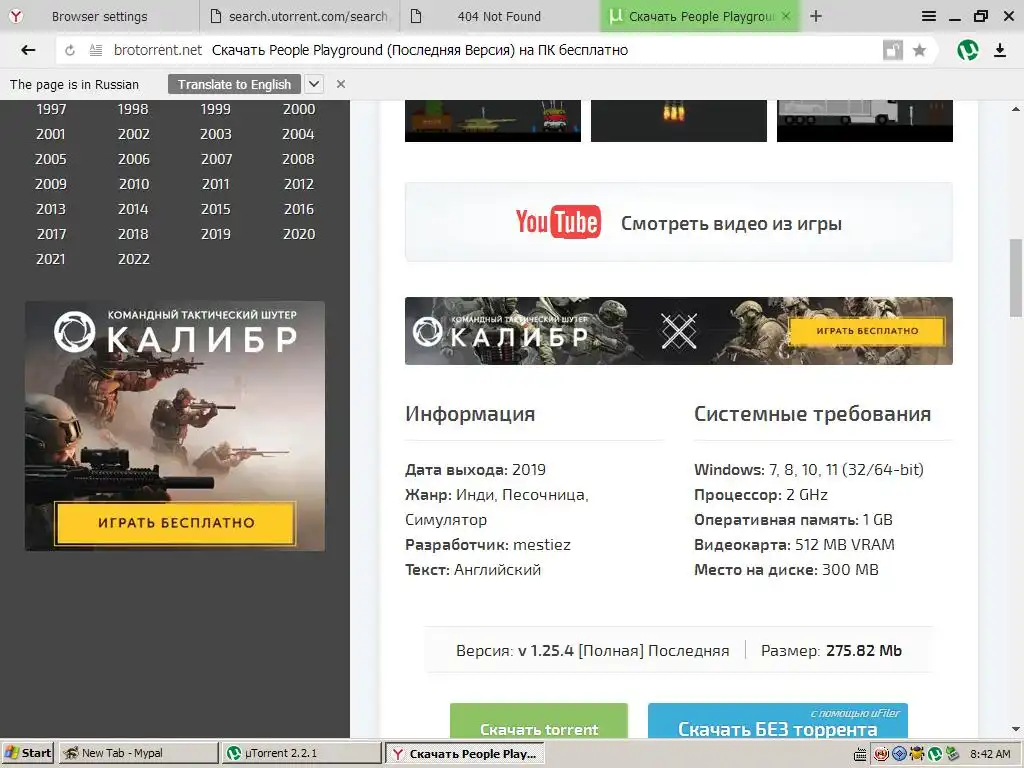Screen dimensions: 1024x768
Task: Click the Системные требования heading
Action: pyautogui.click(x=812, y=414)
